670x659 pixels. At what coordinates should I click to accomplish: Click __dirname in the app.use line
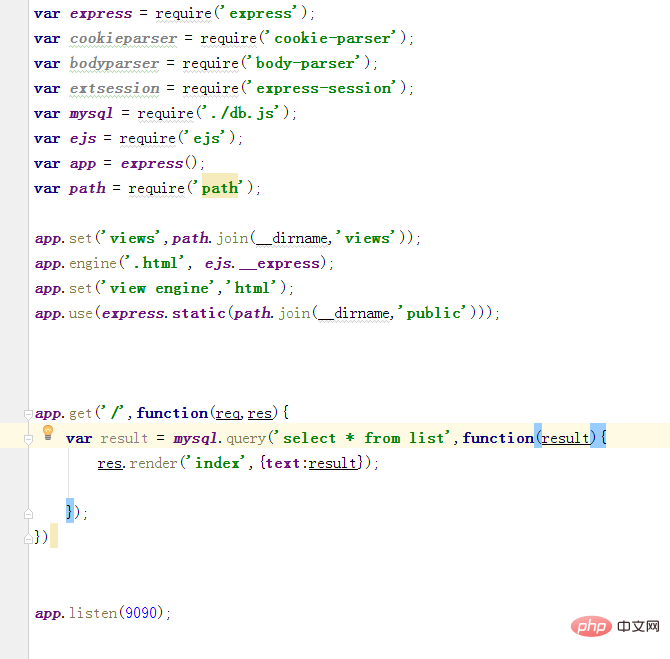coord(355,313)
